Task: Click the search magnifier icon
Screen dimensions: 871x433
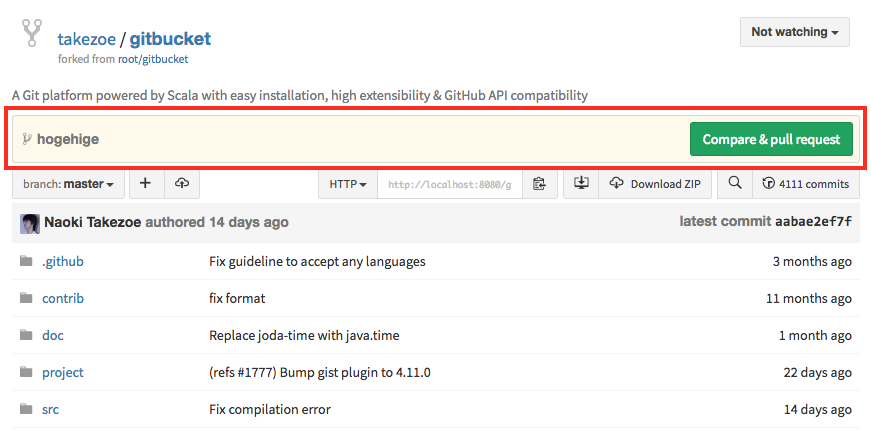Action: pos(735,183)
